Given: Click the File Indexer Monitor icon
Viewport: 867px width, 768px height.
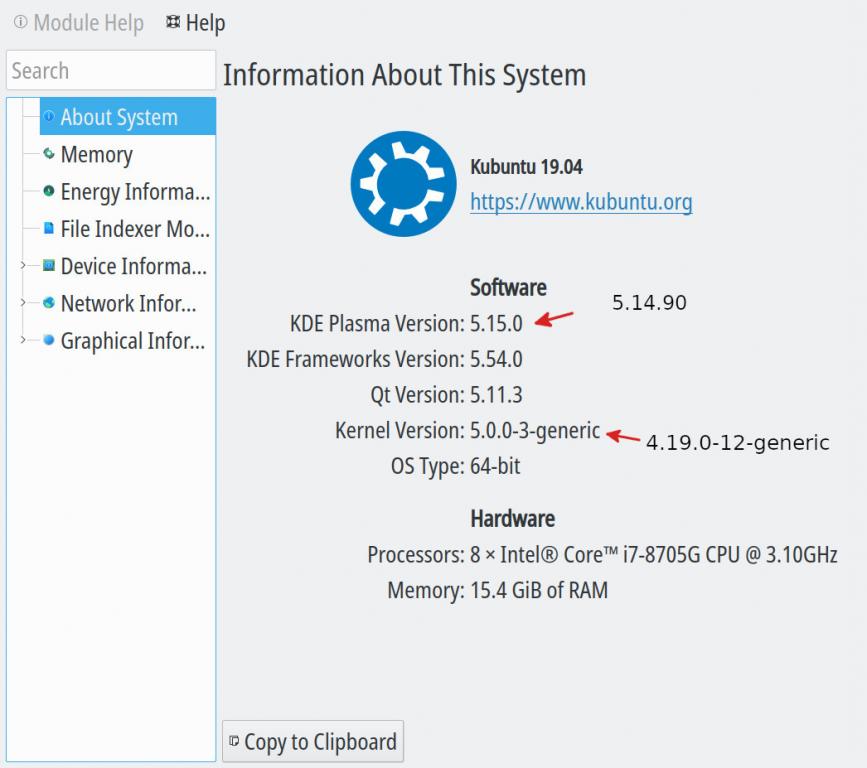Looking at the screenshot, I should pos(49,229).
